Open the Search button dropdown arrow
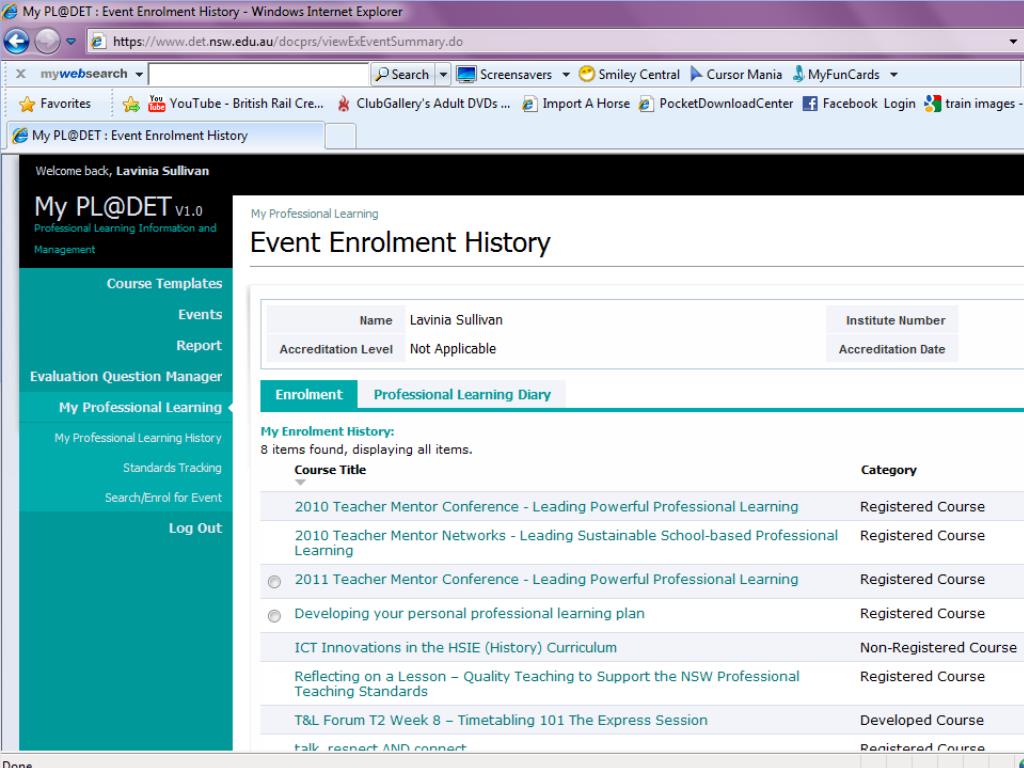The width and height of the screenshot is (1024, 768). pos(443,74)
